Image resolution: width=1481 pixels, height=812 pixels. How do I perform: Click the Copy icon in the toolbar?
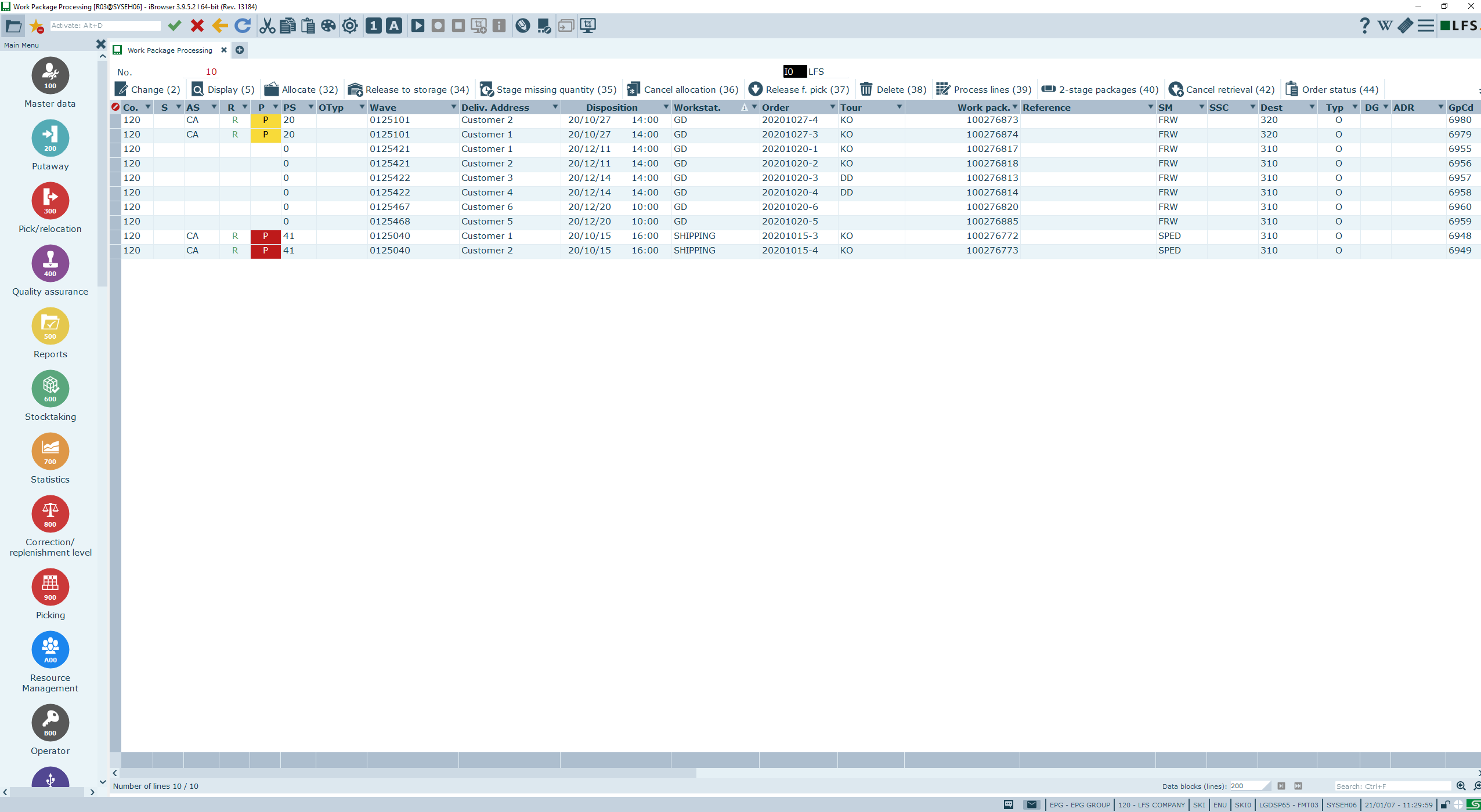[286, 26]
